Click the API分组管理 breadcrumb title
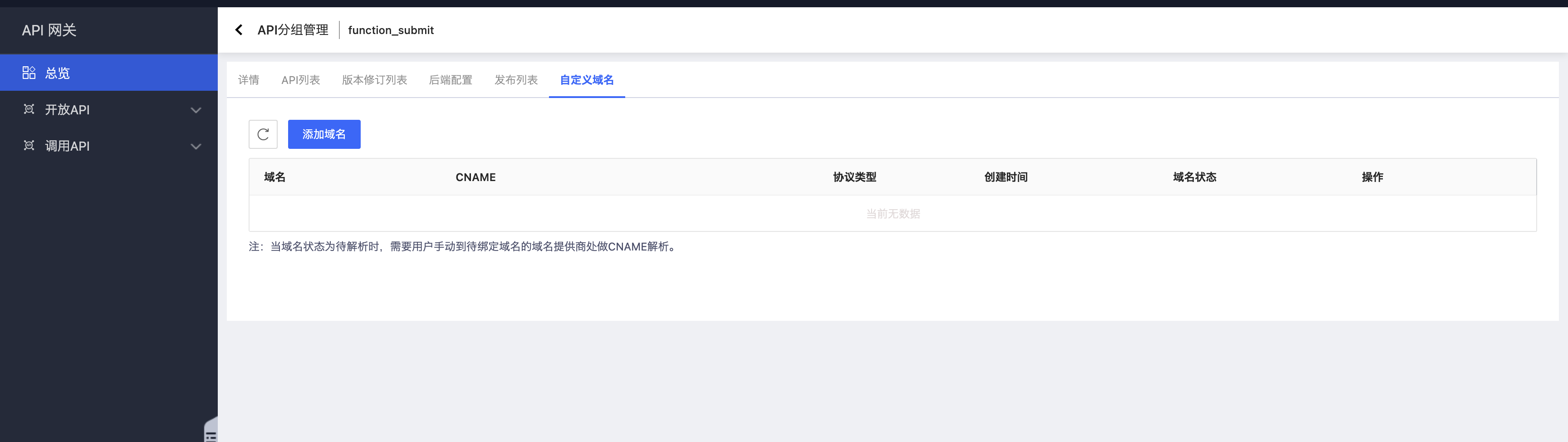Viewport: 1568px width, 442px height. (x=293, y=30)
